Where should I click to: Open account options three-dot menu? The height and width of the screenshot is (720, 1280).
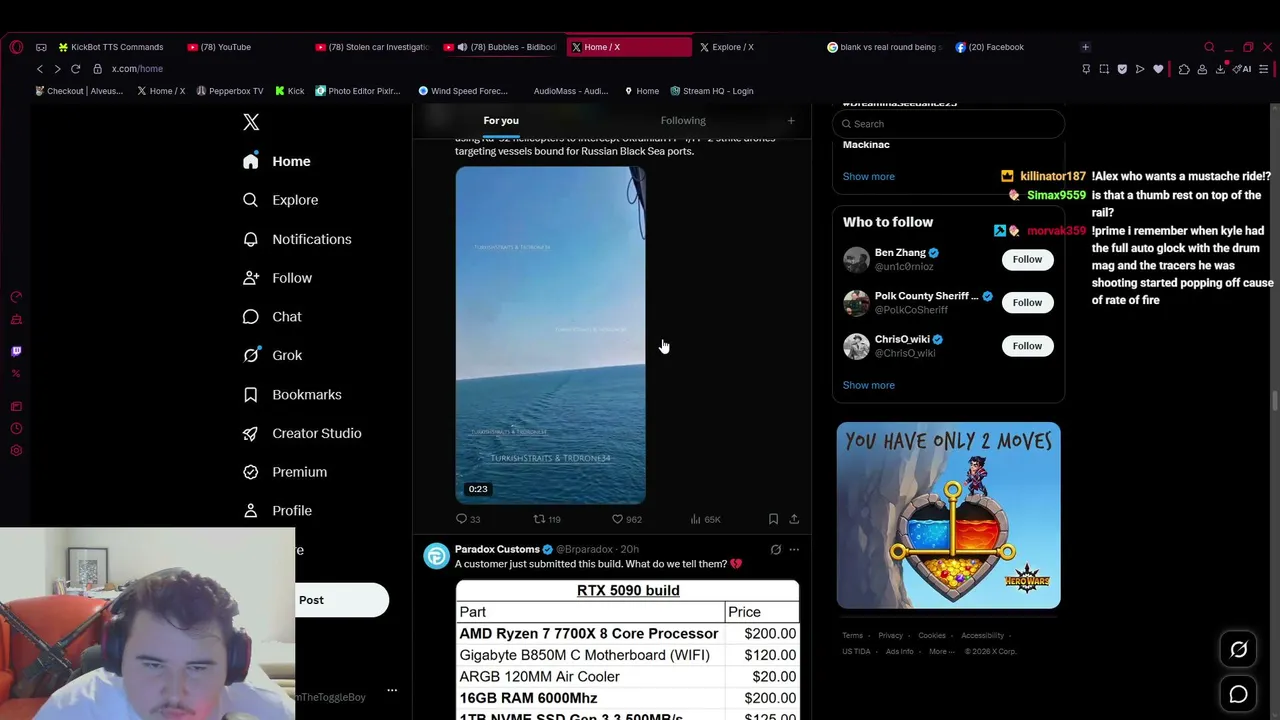point(392,690)
